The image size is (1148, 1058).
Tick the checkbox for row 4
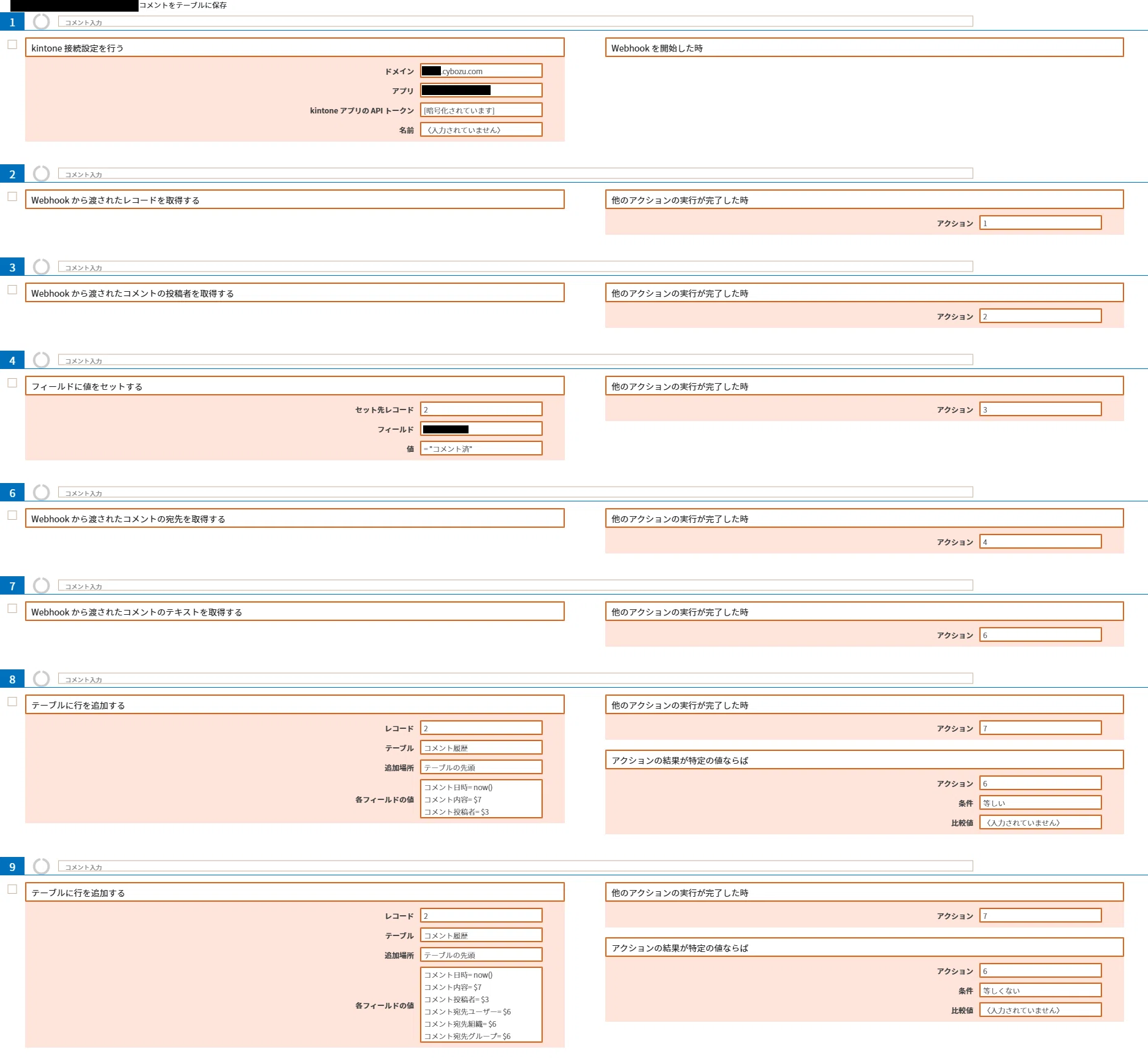(x=12, y=383)
